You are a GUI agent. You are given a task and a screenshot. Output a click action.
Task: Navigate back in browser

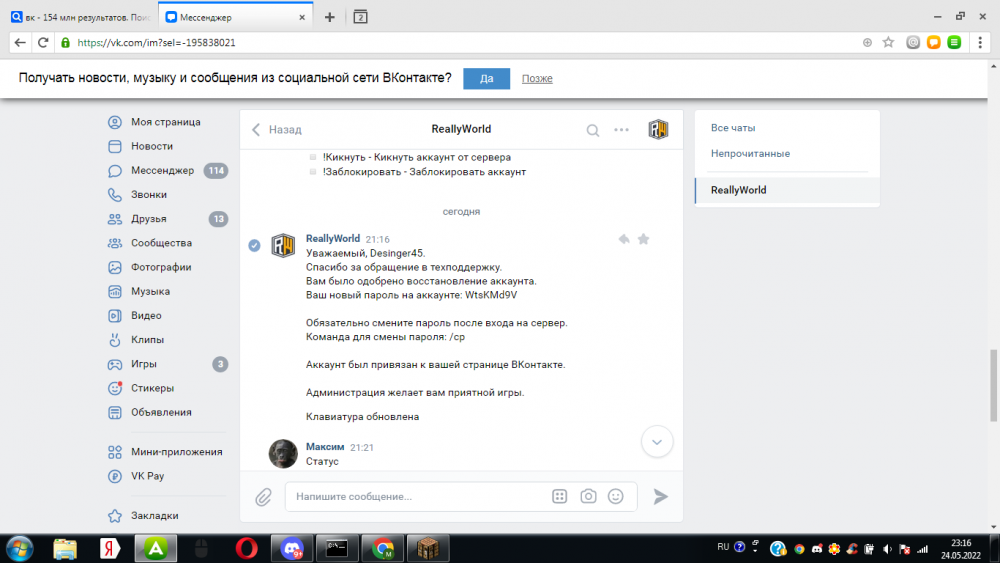(x=20, y=43)
